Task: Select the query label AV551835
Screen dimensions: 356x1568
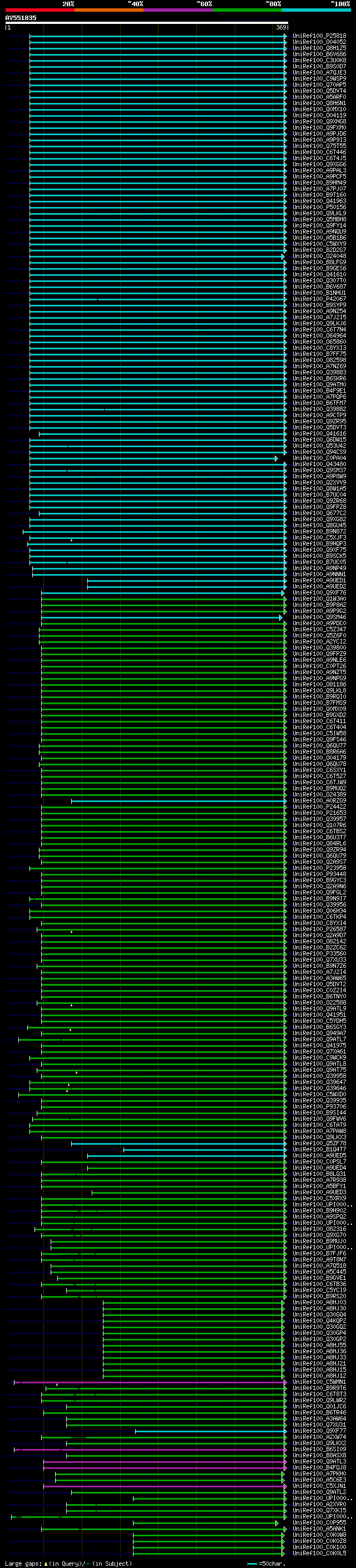Action: pos(21,18)
